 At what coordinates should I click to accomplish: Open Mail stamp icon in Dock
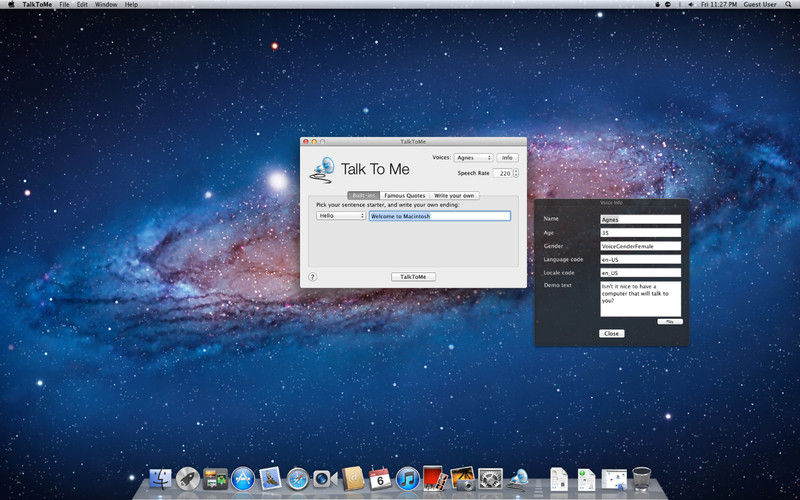click(x=270, y=479)
